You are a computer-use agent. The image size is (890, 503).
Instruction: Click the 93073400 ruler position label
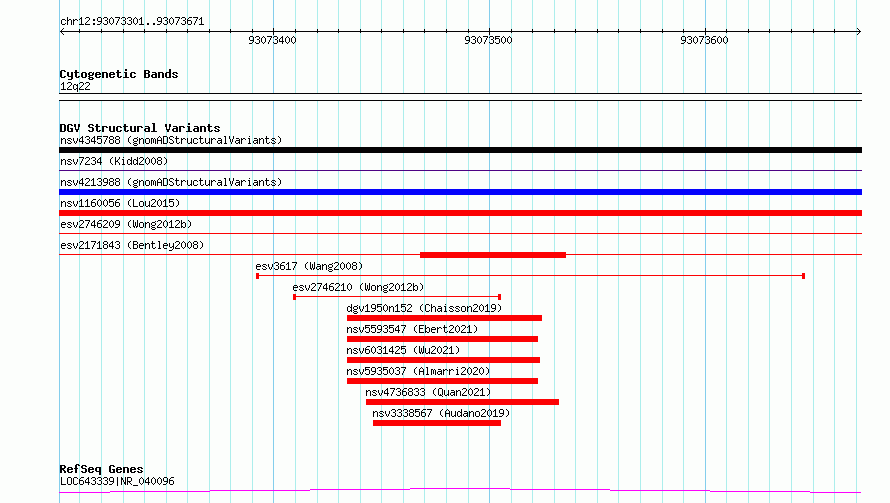[x=272, y=40]
